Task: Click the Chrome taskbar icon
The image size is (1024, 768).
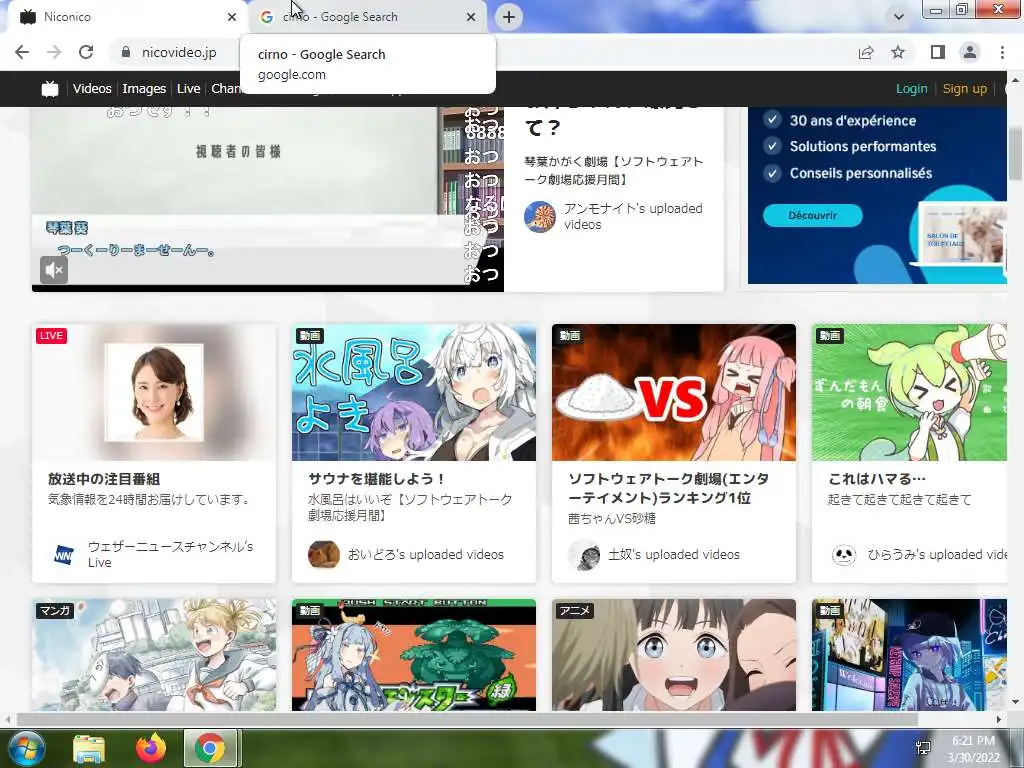Action: [210, 748]
